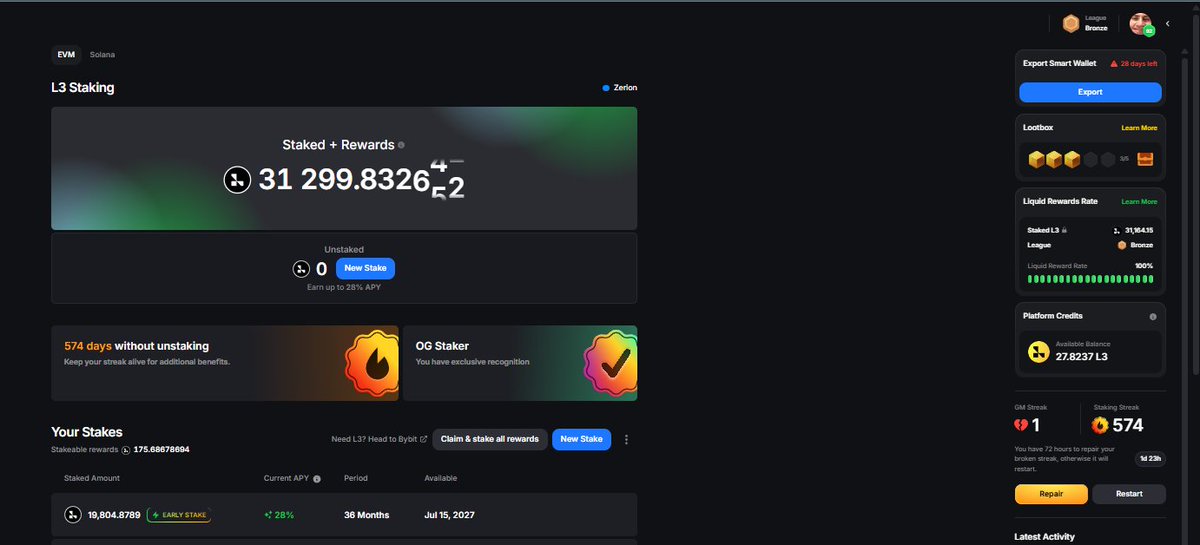The width and height of the screenshot is (1200, 545).
Task: Click the 36 Months period value
Action: click(367, 515)
